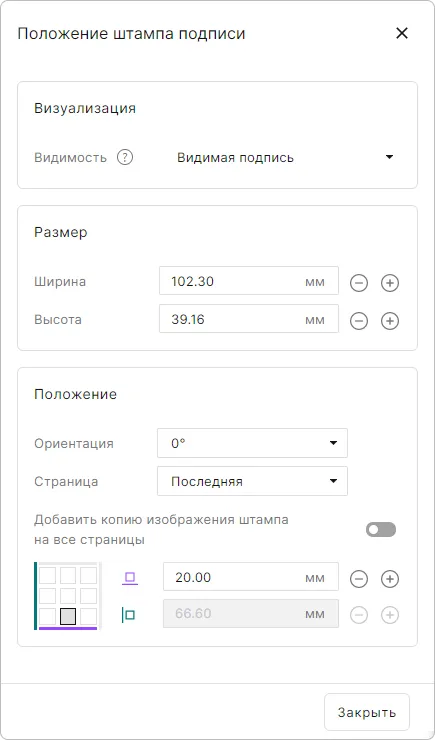Image resolution: width=435 pixels, height=740 pixels.
Task: Select center cell of position grid
Action: click(x=68, y=596)
